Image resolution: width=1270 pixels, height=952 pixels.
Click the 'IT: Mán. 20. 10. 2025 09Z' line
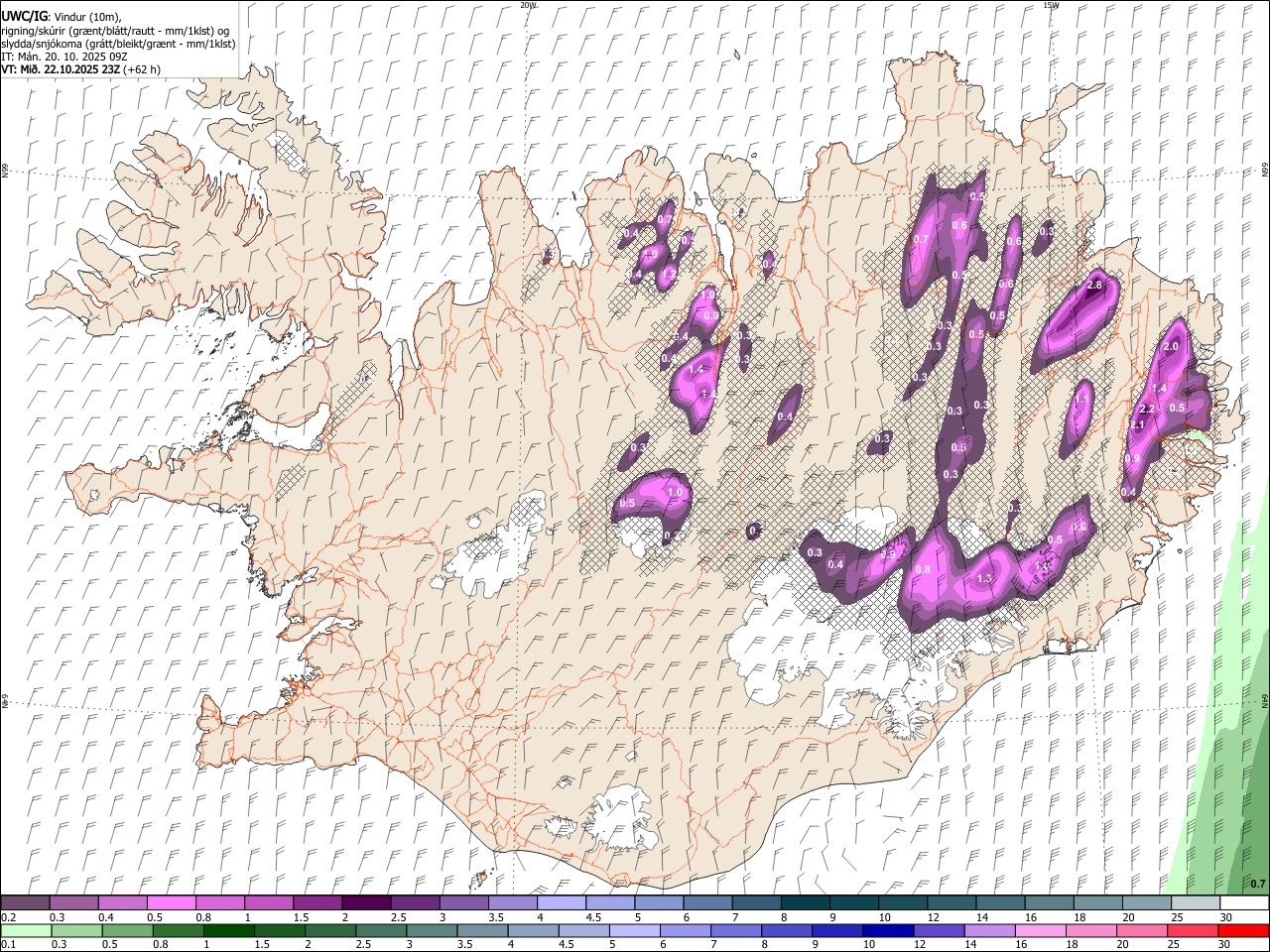pyautogui.click(x=64, y=57)
